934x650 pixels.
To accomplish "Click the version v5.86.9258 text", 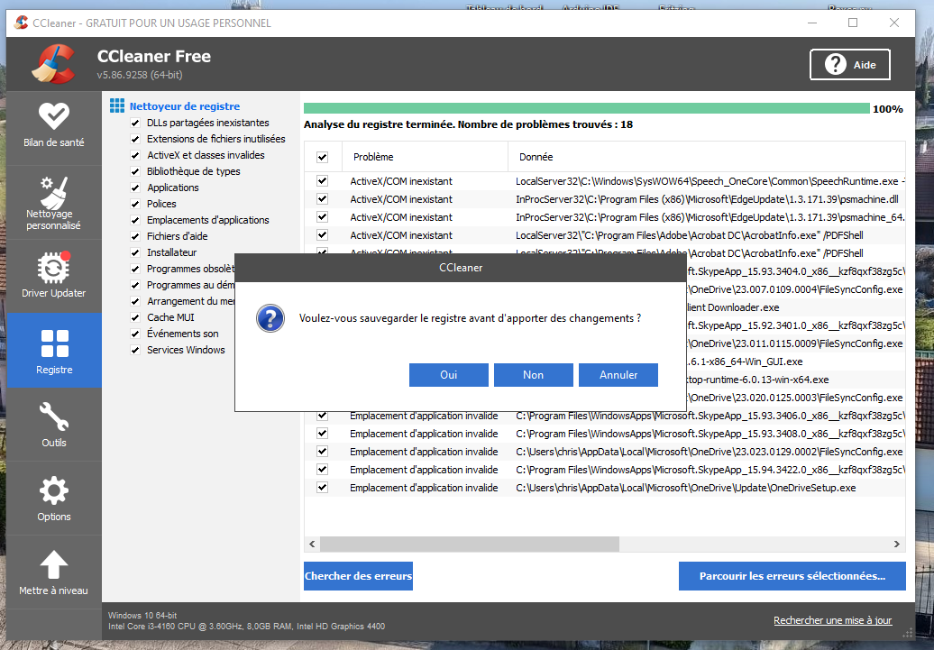I will pos(139,75).
